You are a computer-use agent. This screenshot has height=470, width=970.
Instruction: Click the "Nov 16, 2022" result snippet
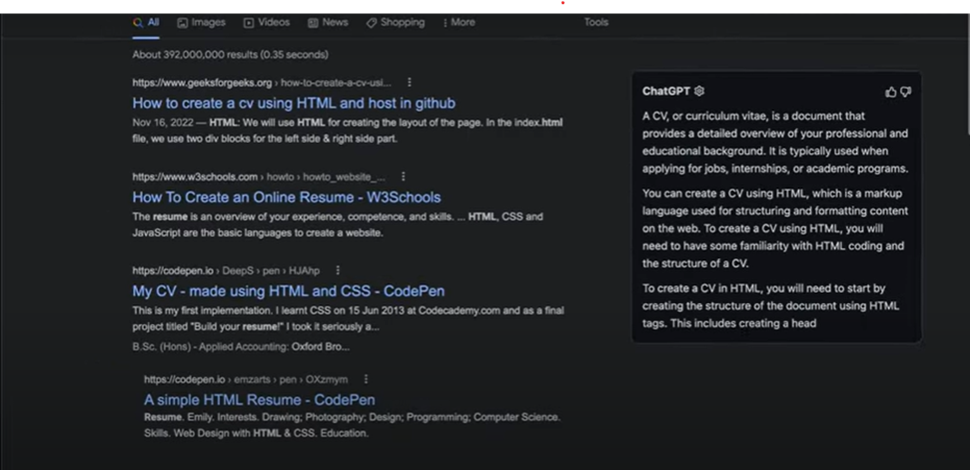[x=348, y=130]
